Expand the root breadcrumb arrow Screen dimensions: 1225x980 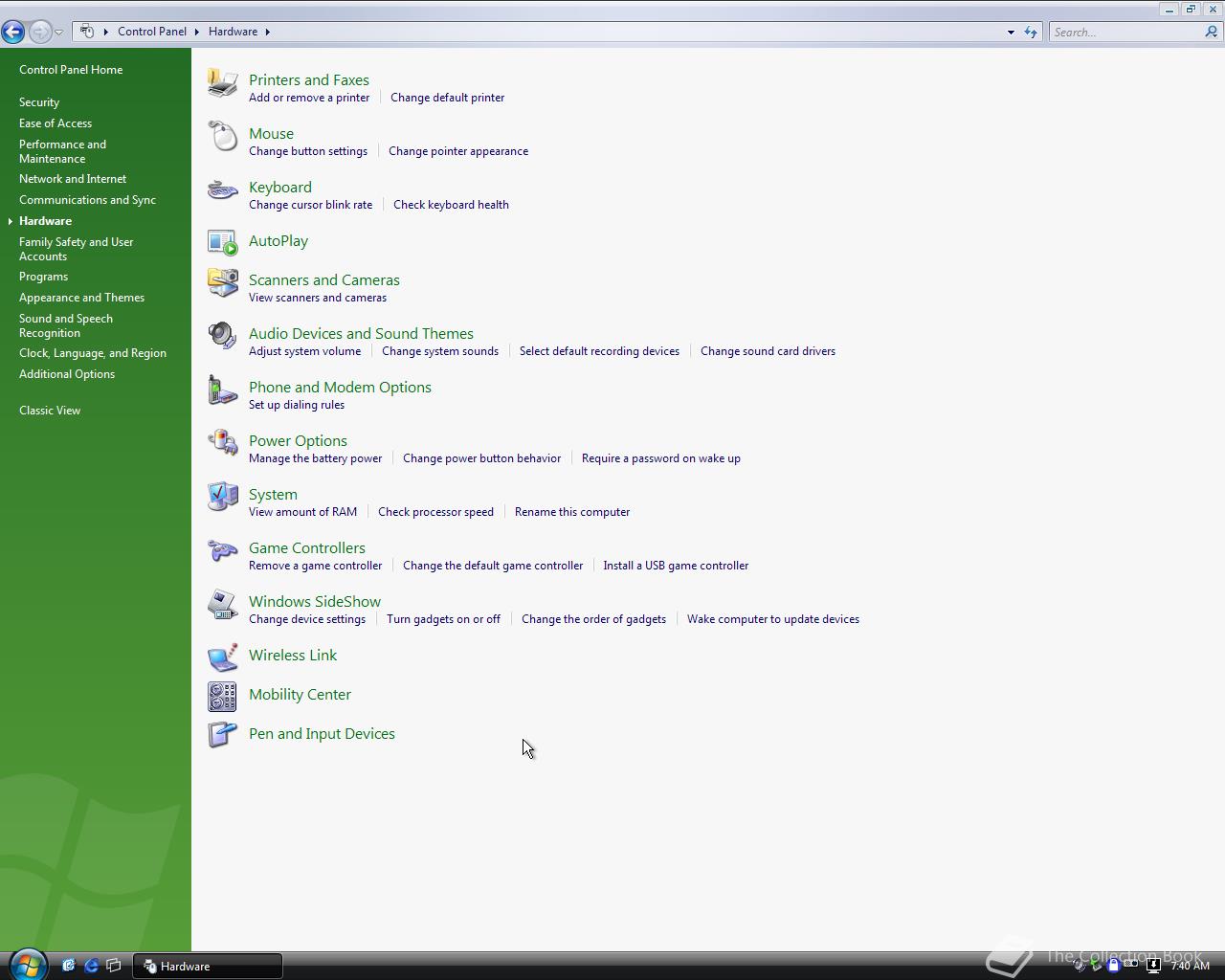(105, 32)
